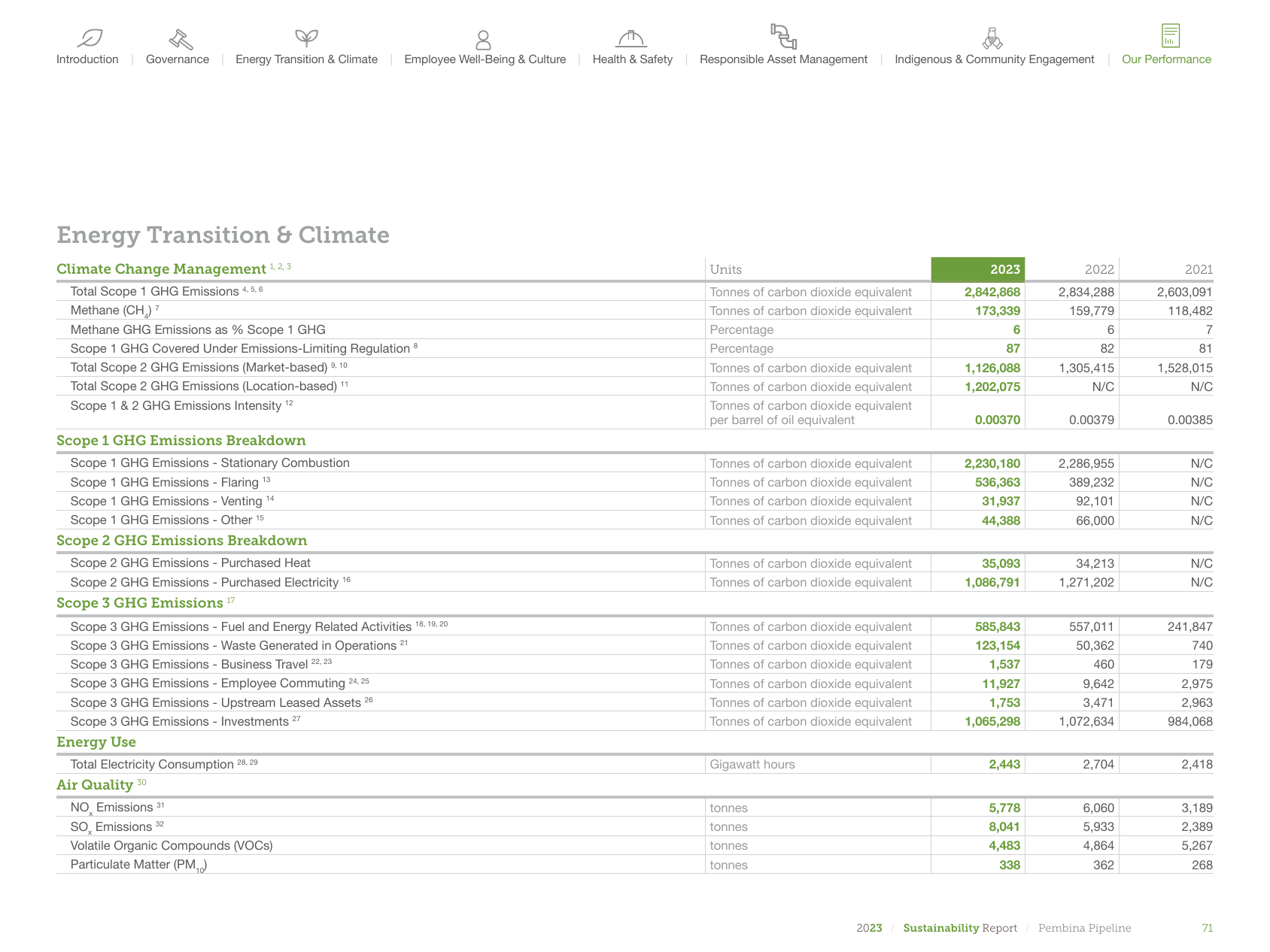Click the page number 71 in the footer
The image size is (1270, 952).
point(1207,928)
